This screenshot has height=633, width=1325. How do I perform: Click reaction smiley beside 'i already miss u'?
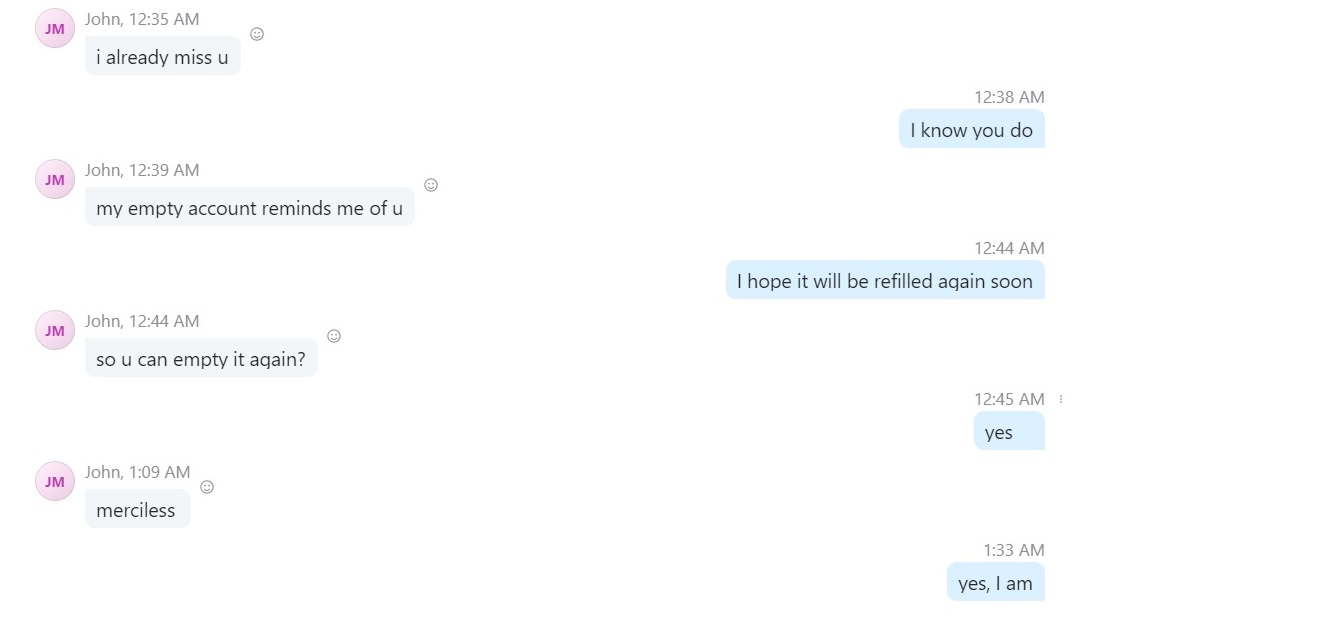257,34
